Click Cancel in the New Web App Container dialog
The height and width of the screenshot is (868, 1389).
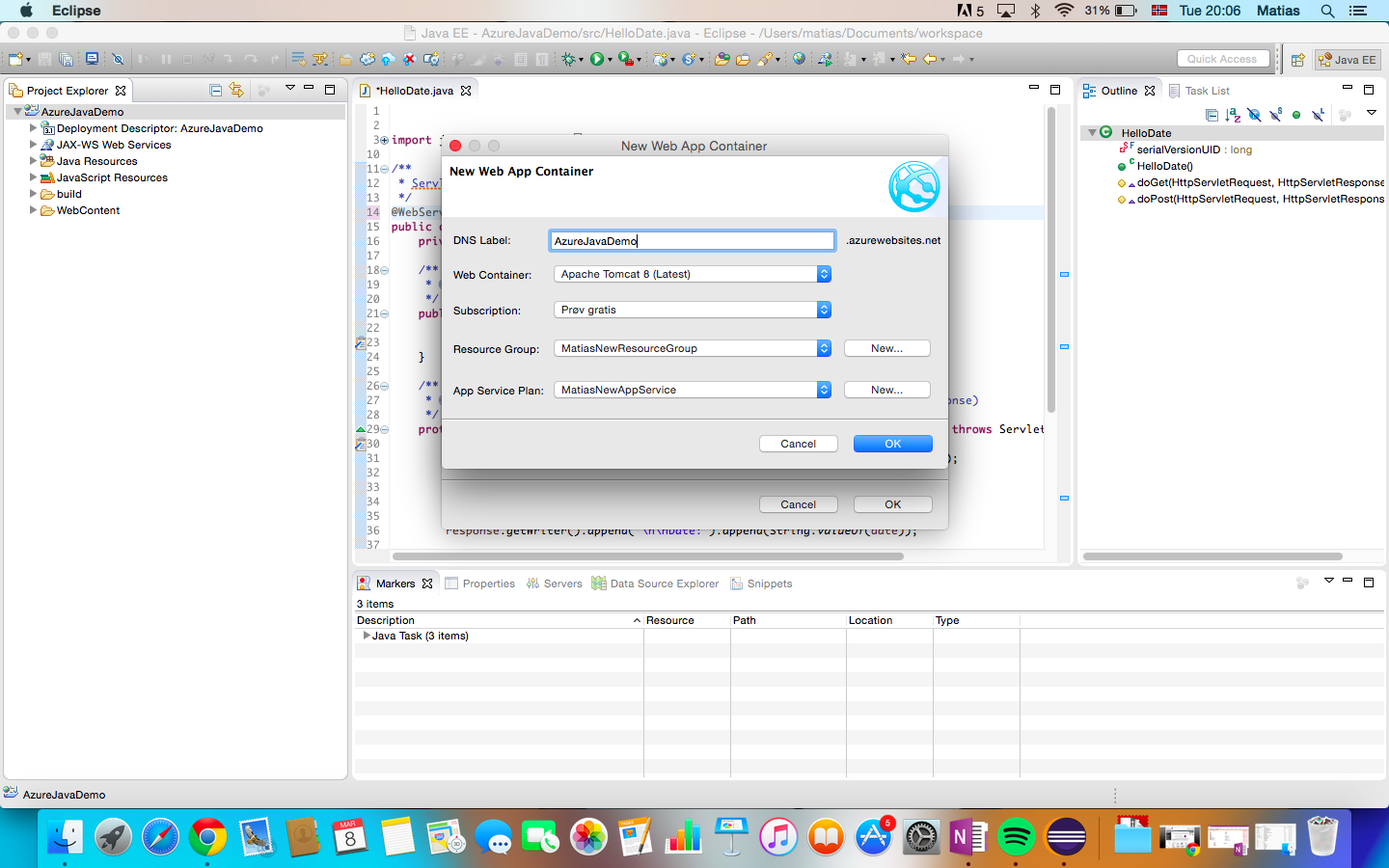tap(799, 444)
